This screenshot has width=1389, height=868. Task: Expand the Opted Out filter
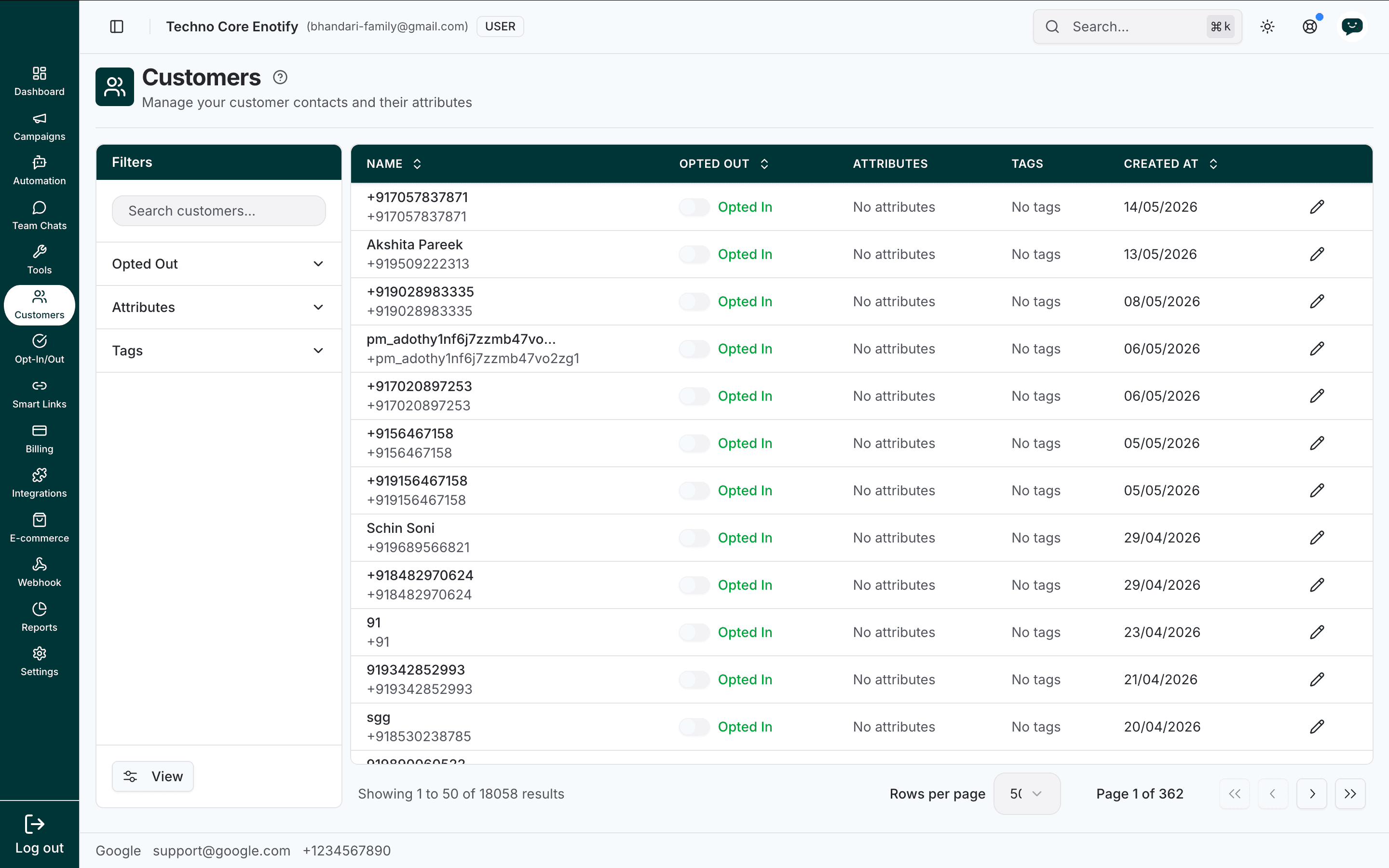coord(218,263)
